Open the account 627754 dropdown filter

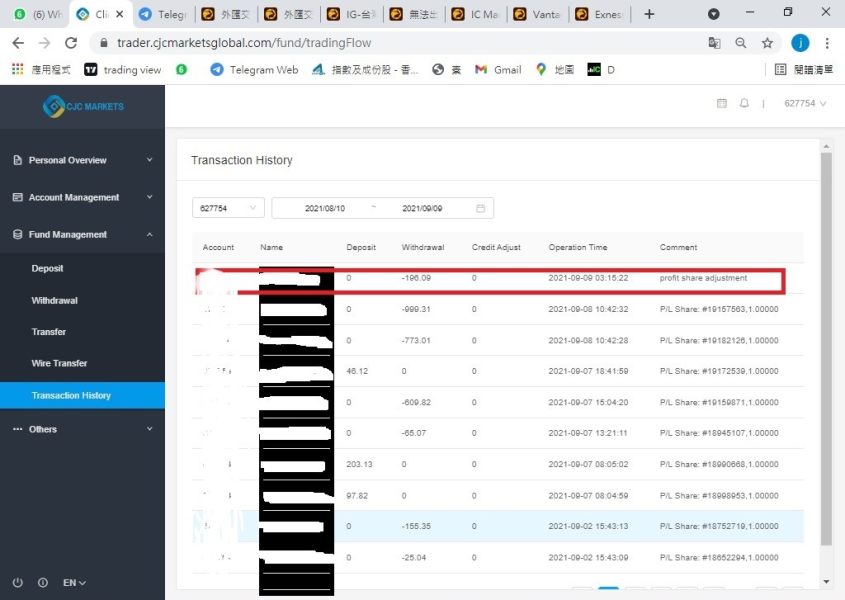tap(228, 208)
